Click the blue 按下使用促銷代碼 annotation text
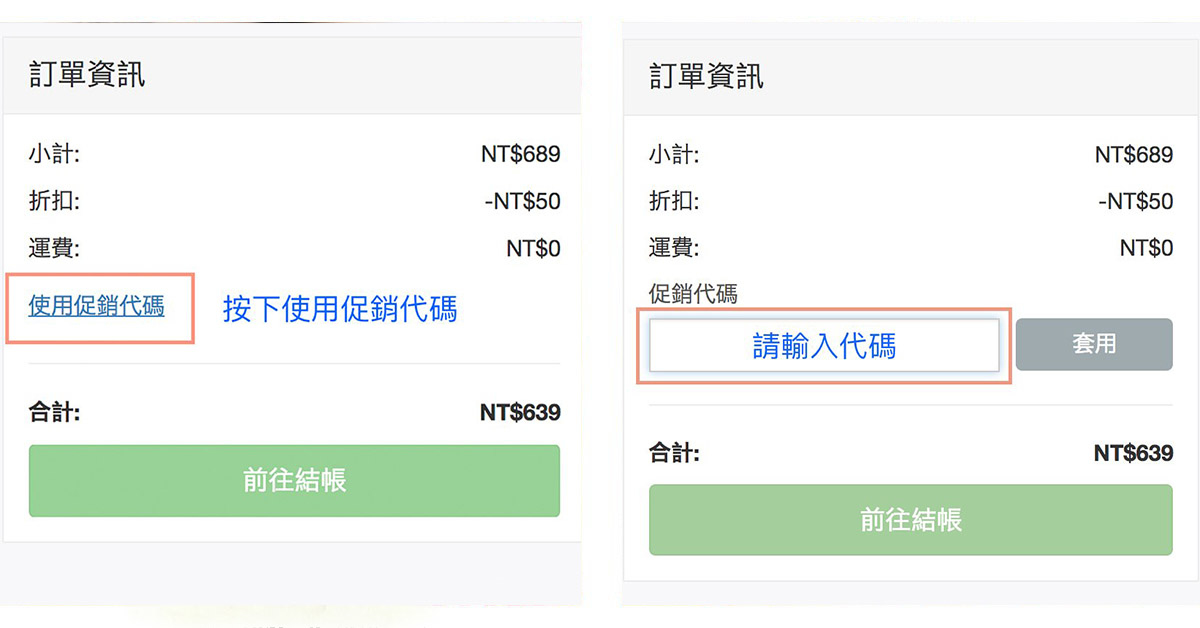 coord(340,309)
